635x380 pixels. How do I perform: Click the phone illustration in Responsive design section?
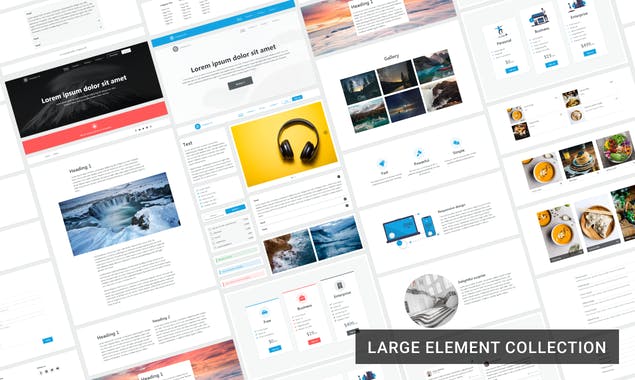[429, 226]
